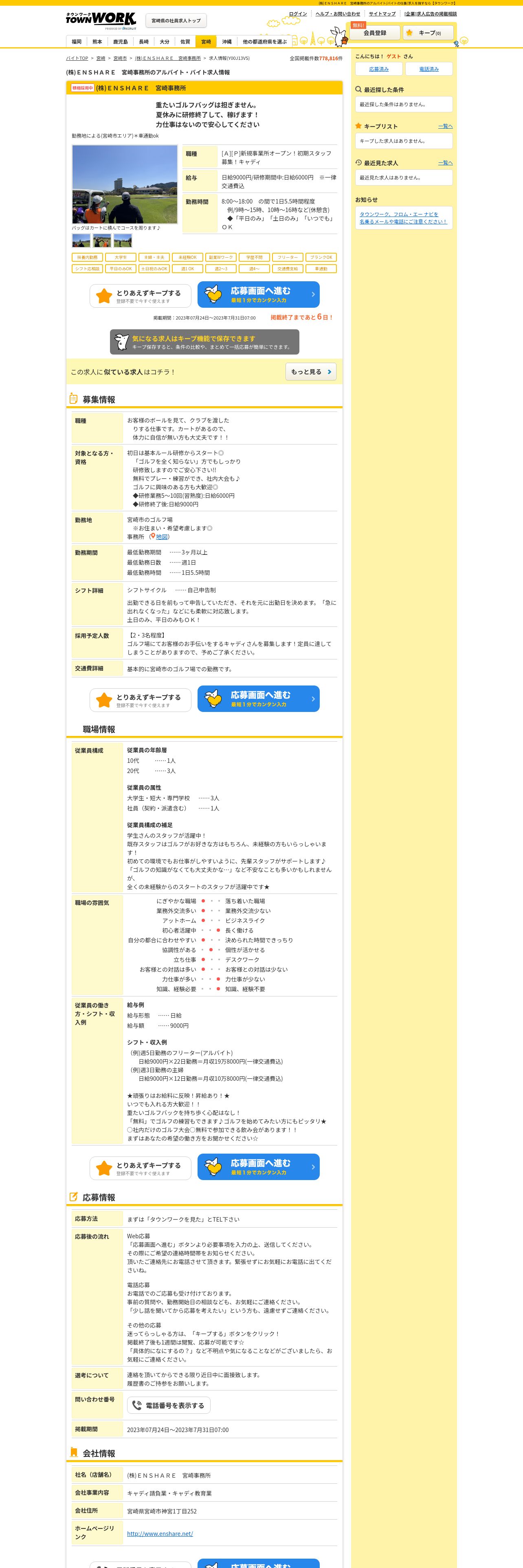The width and height of the screenshot is (523, 1568).
Task: Open 電話済み in sidebar
Action: pyautogui.click(x=429, y=69)
